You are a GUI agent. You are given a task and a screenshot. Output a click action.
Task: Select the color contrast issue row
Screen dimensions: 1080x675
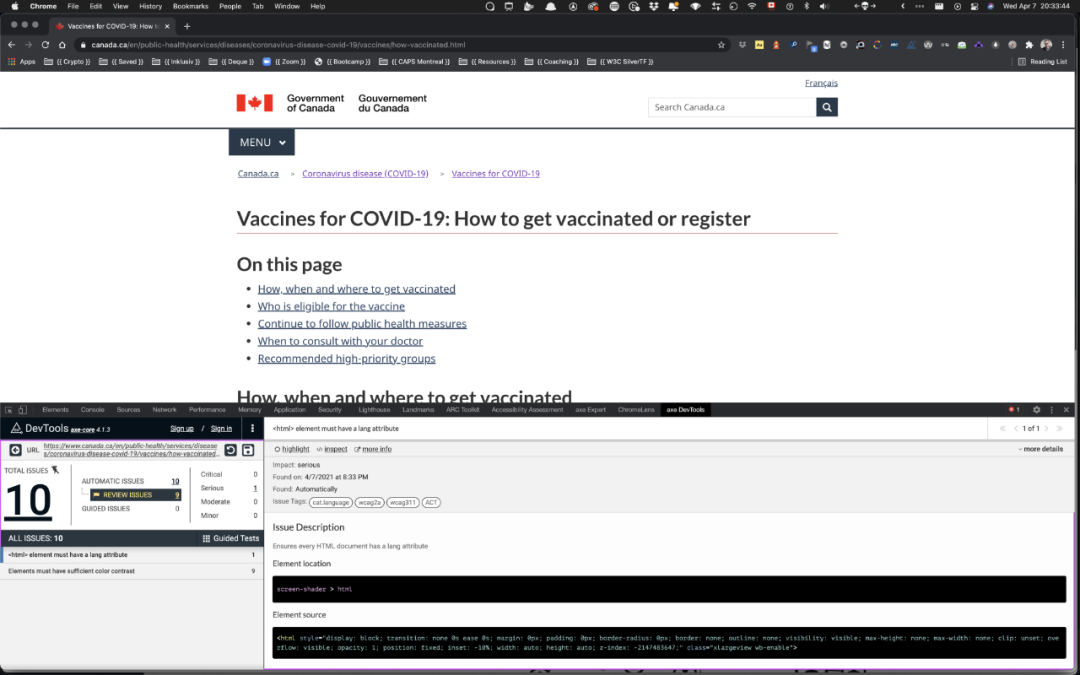pyautogui.click(x=132, y=571)
